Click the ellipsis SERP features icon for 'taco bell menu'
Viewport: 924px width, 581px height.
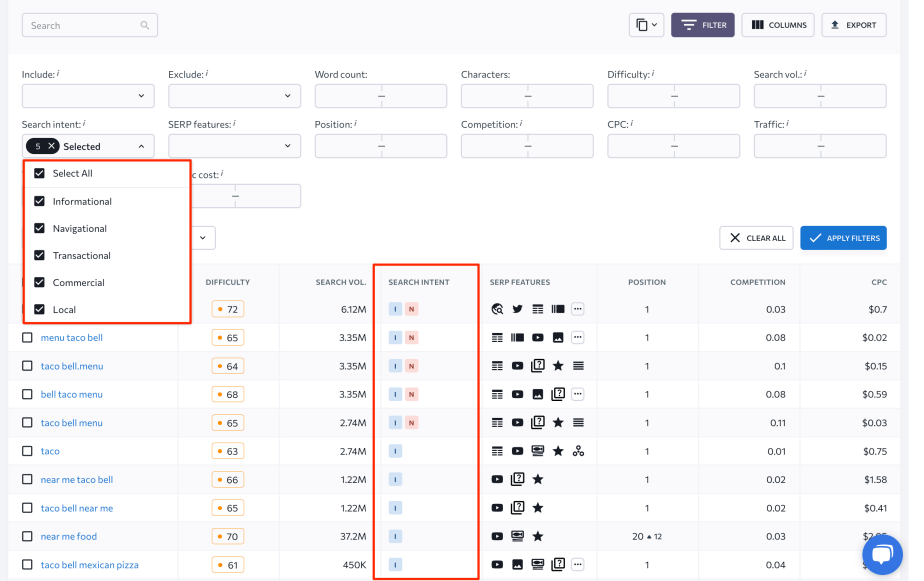577,422
